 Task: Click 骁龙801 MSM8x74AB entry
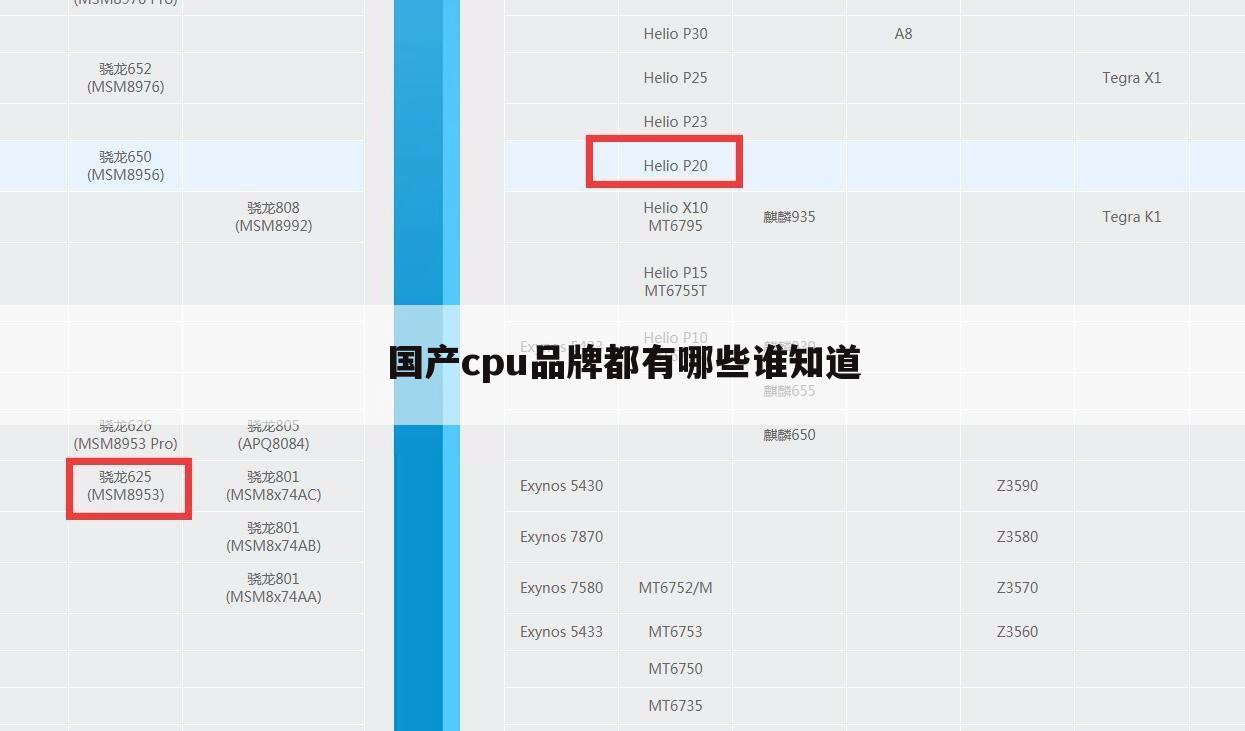(274, 537)
